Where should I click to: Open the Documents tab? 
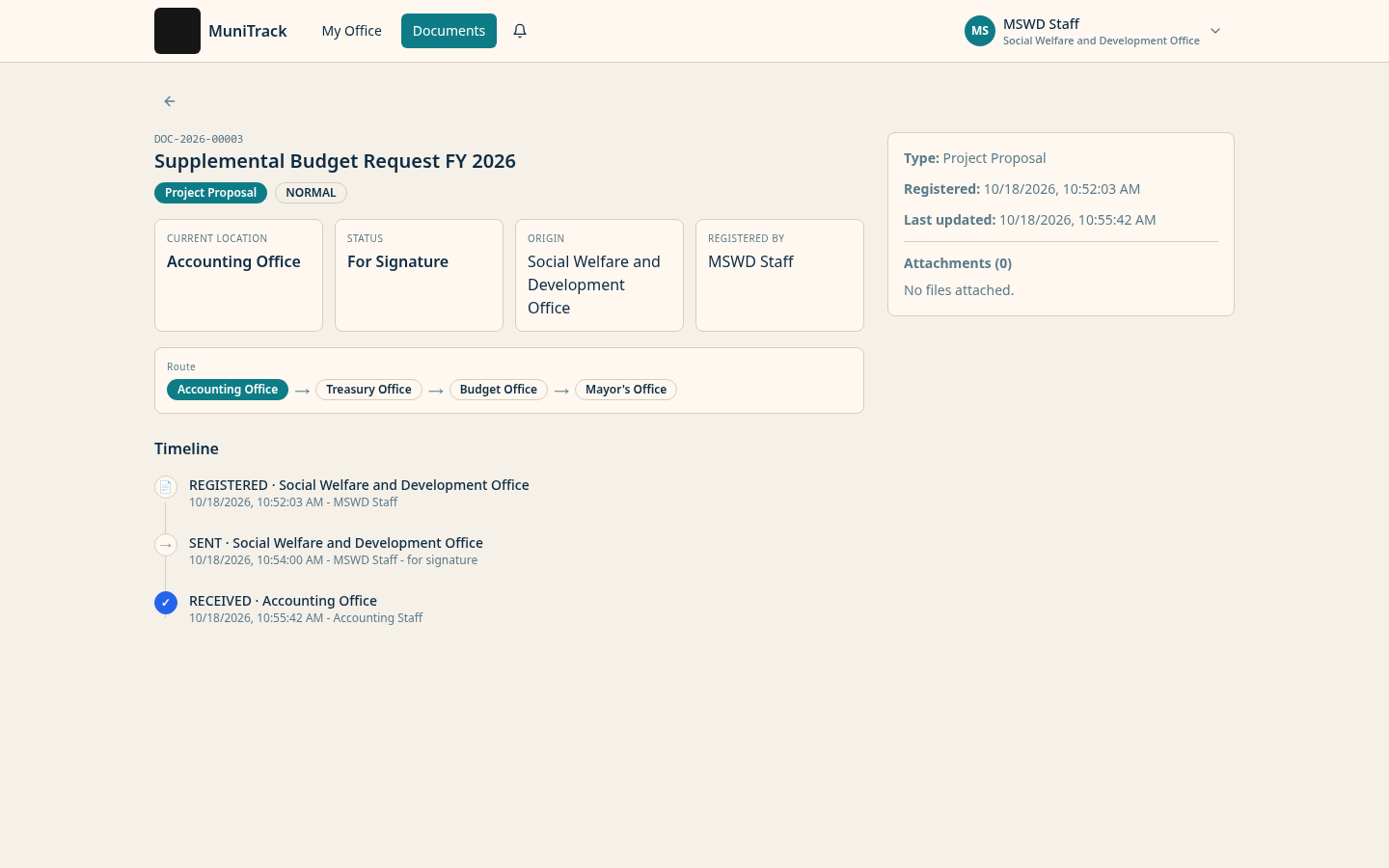click(449, 31)
